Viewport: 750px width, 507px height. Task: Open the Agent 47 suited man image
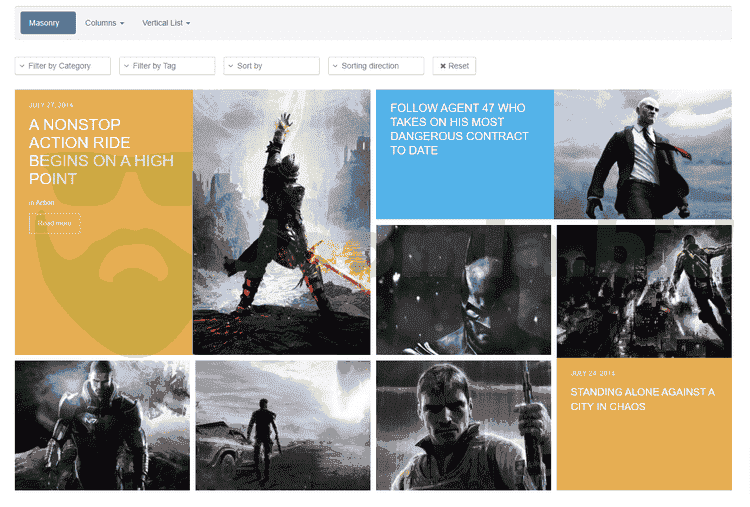coord(643,154)
